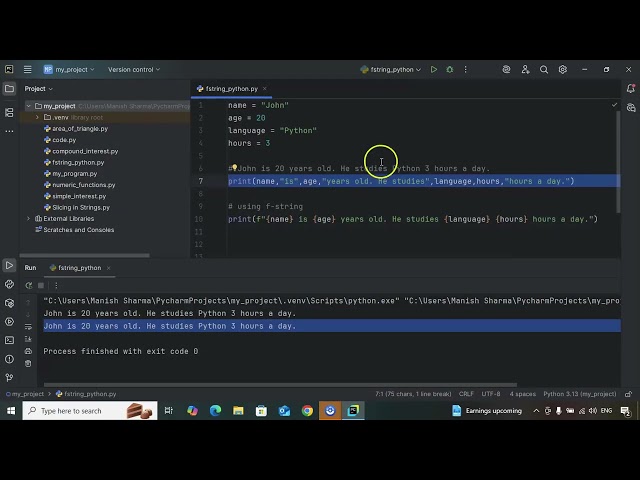Open the Notifications bell icon
This screenshot has height=480, width=640.
click(631, 88)
